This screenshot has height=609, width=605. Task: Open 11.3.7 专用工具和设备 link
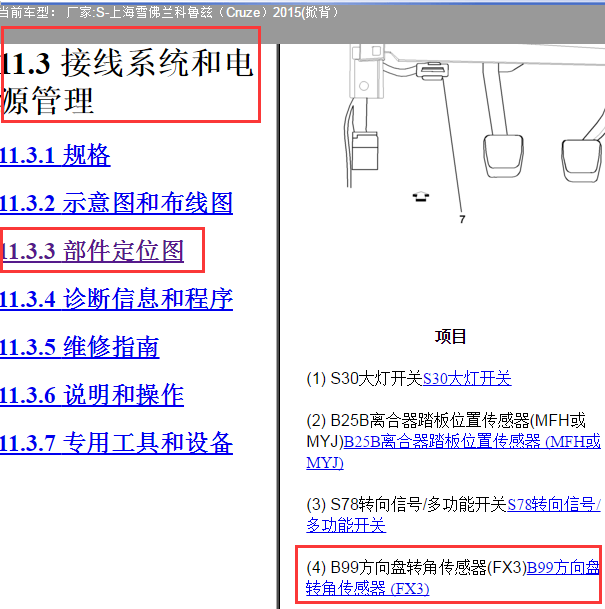tap(116, 443)
